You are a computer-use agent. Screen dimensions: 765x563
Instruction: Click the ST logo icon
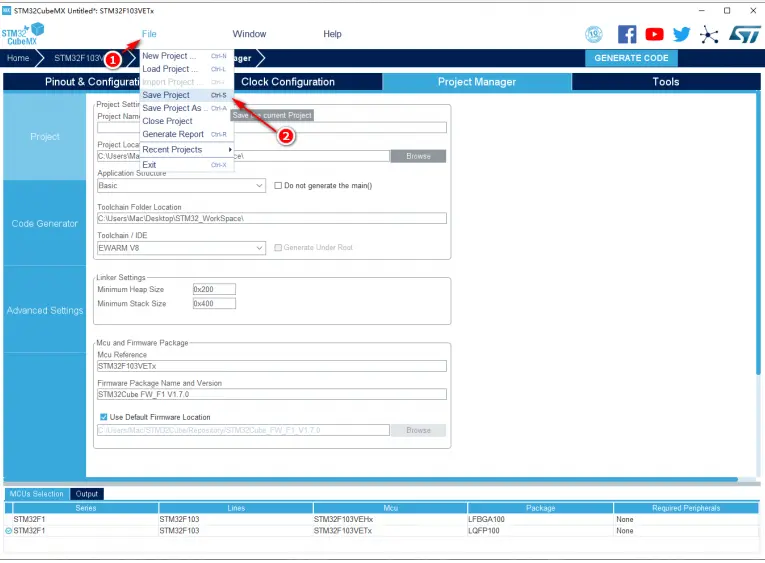pos(745,34)
